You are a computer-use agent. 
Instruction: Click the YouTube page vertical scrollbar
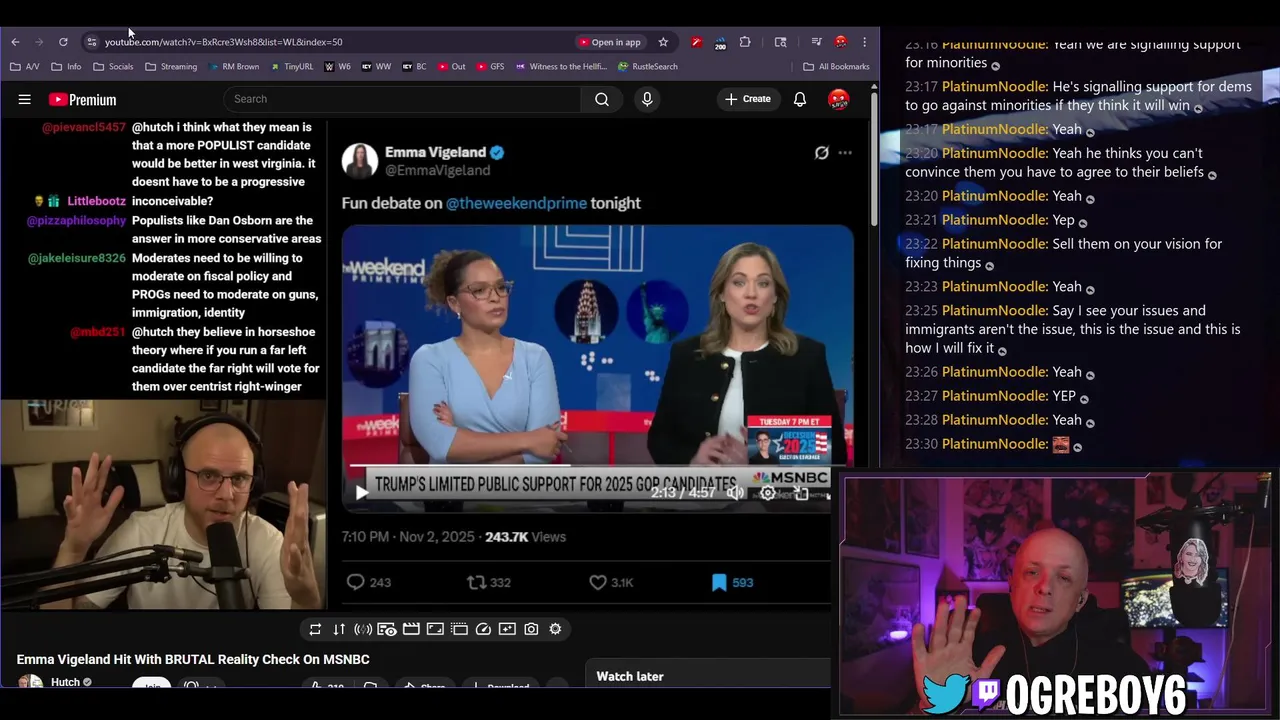click(x=874, y=160)
